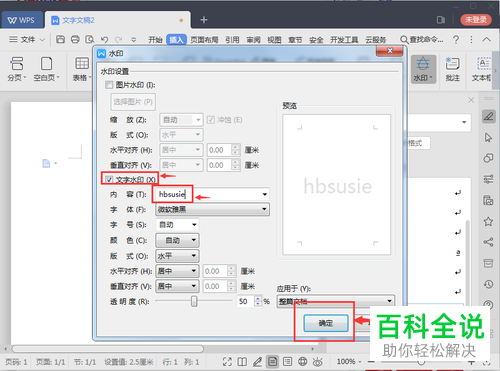Click the 文本框 text box icon
500x371 pixels.
[x=482, y=69]
